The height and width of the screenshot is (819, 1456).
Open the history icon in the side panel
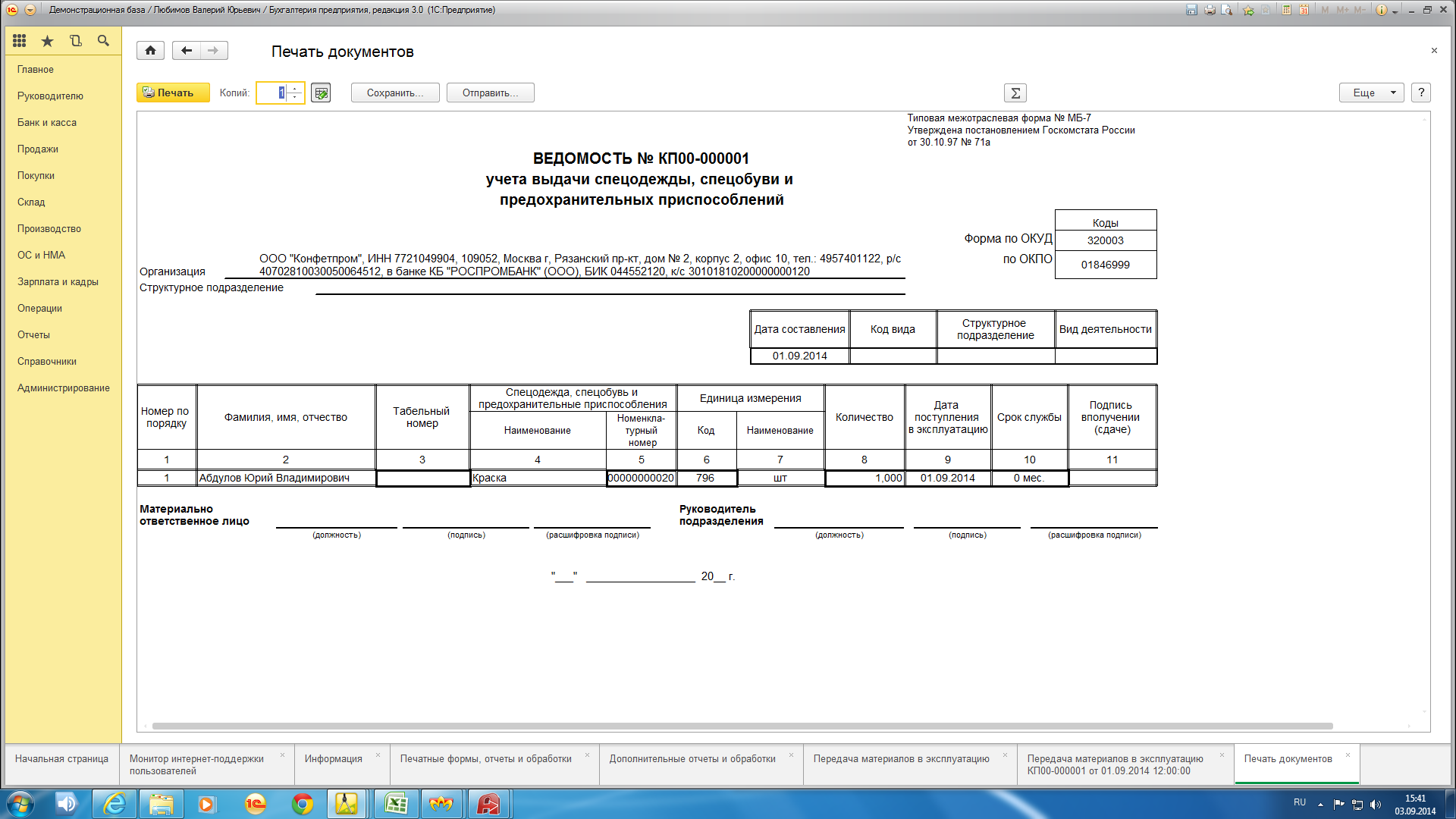(76, 41)
